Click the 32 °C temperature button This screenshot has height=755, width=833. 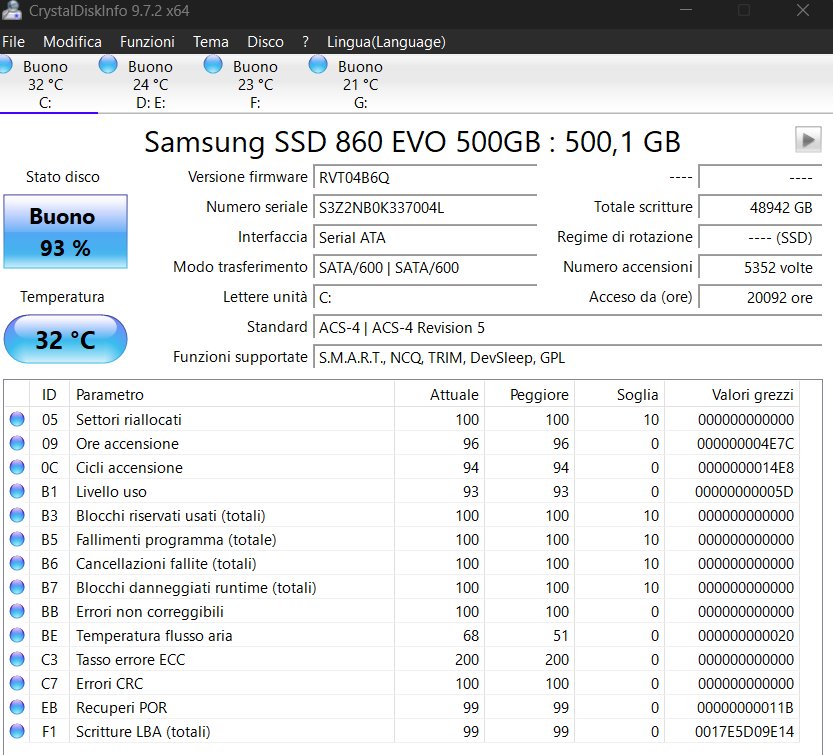pyautogui.click(x=65, y=340)
